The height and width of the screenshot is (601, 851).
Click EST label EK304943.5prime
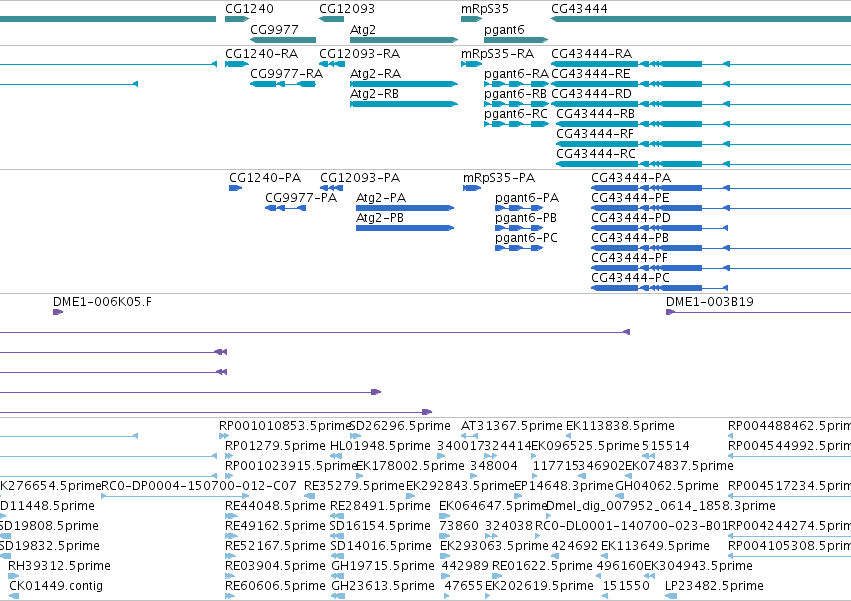pyautogui.click(x=698, y=566)
